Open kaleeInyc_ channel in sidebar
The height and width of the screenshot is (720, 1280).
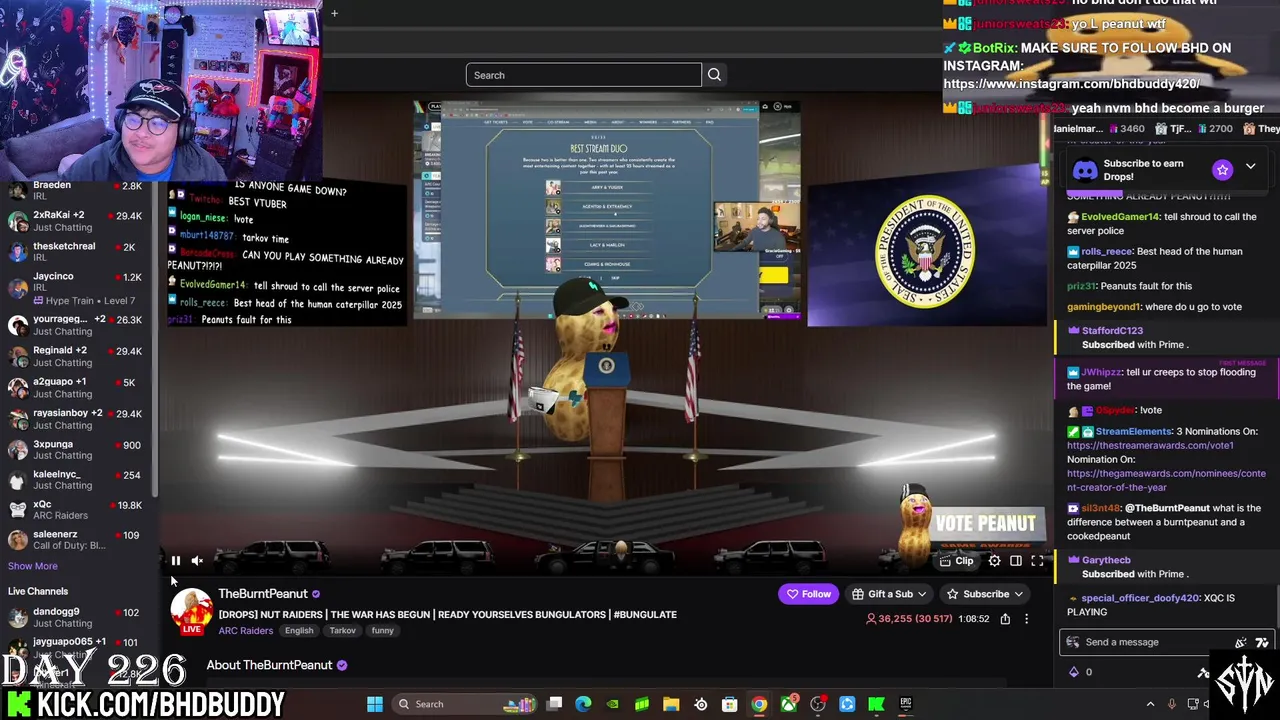(75, 480)
